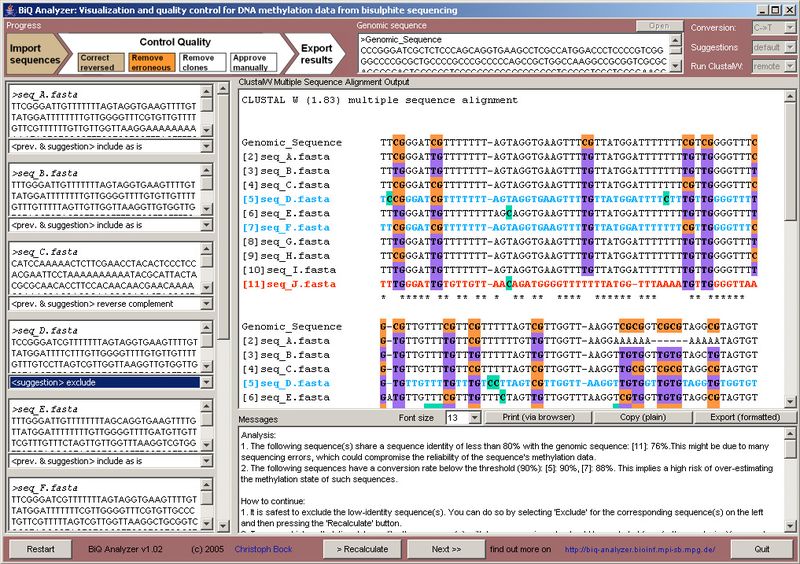Click the Export results progress arrow

(x=314, y=53)
